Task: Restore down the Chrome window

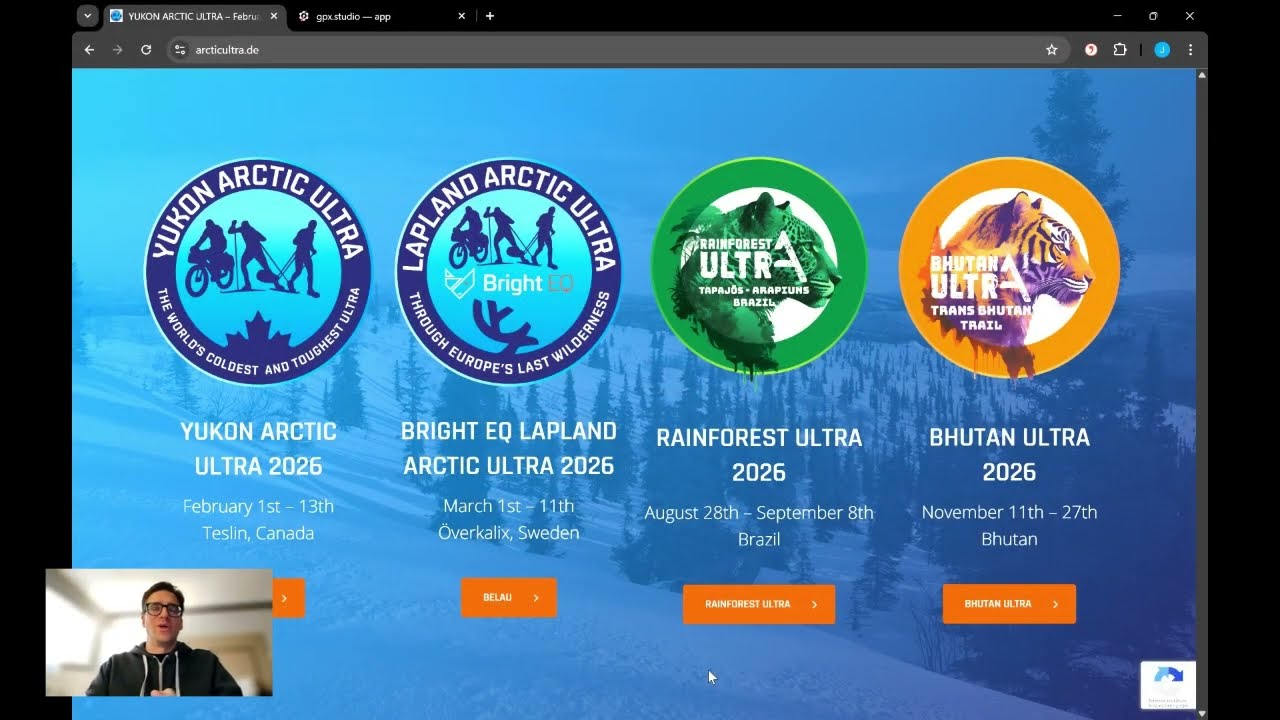Action: pyautogui.click(x=1153, y=16)
